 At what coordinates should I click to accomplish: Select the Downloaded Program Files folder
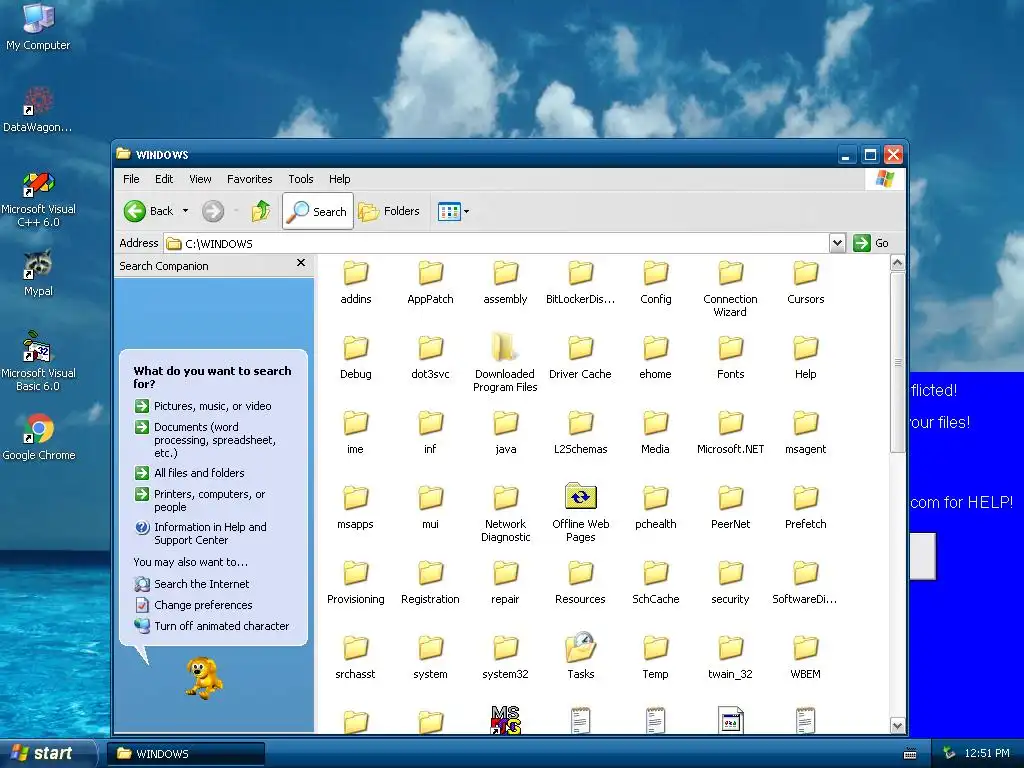pyautogui.click(x=505, y=363)
